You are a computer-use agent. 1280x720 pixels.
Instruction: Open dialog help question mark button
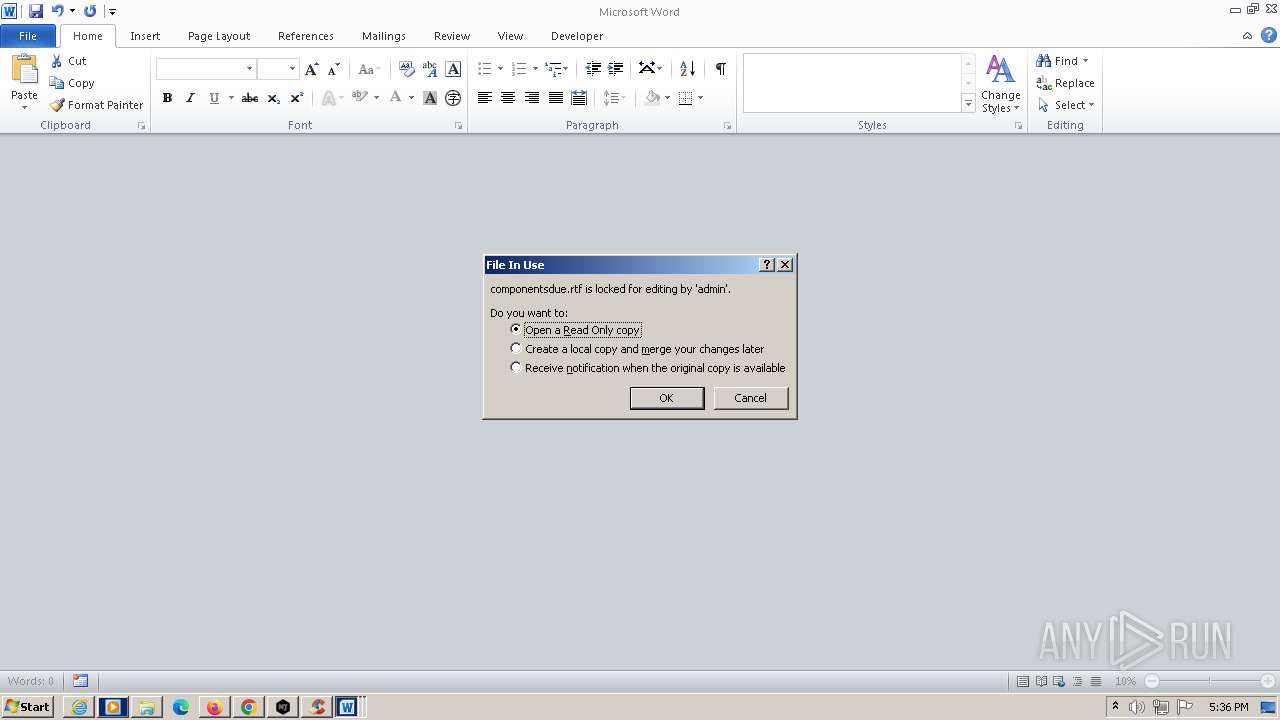[x=767, y=265]
